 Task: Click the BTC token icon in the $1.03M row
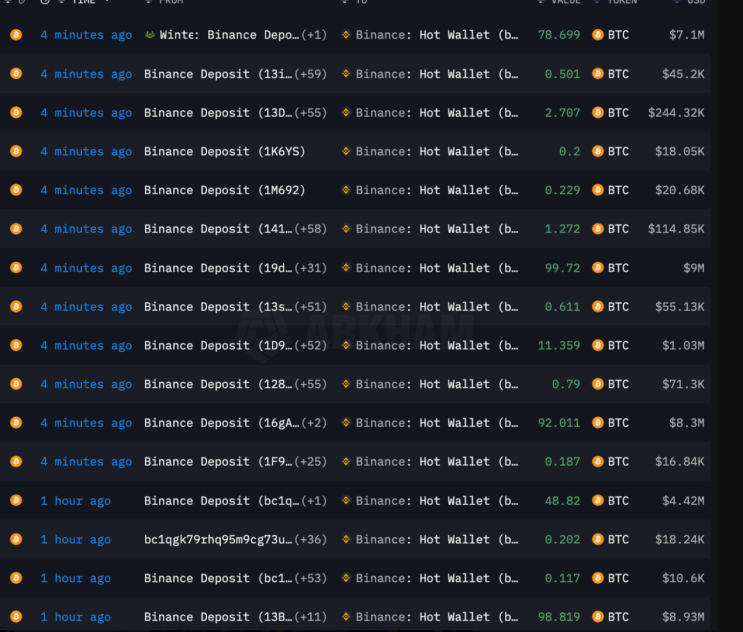coord(598,345)
